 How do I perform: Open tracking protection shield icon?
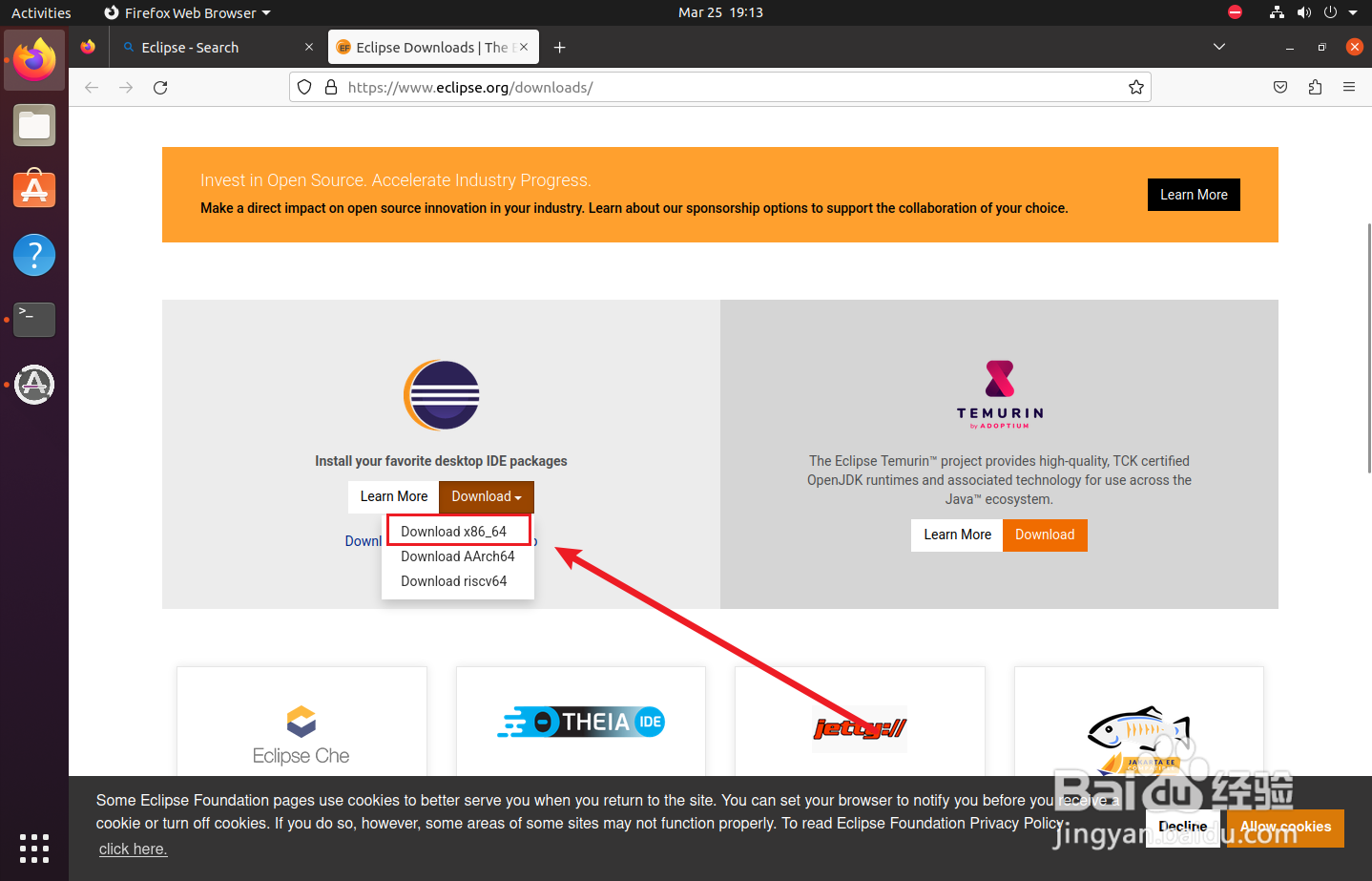point(304,88)
